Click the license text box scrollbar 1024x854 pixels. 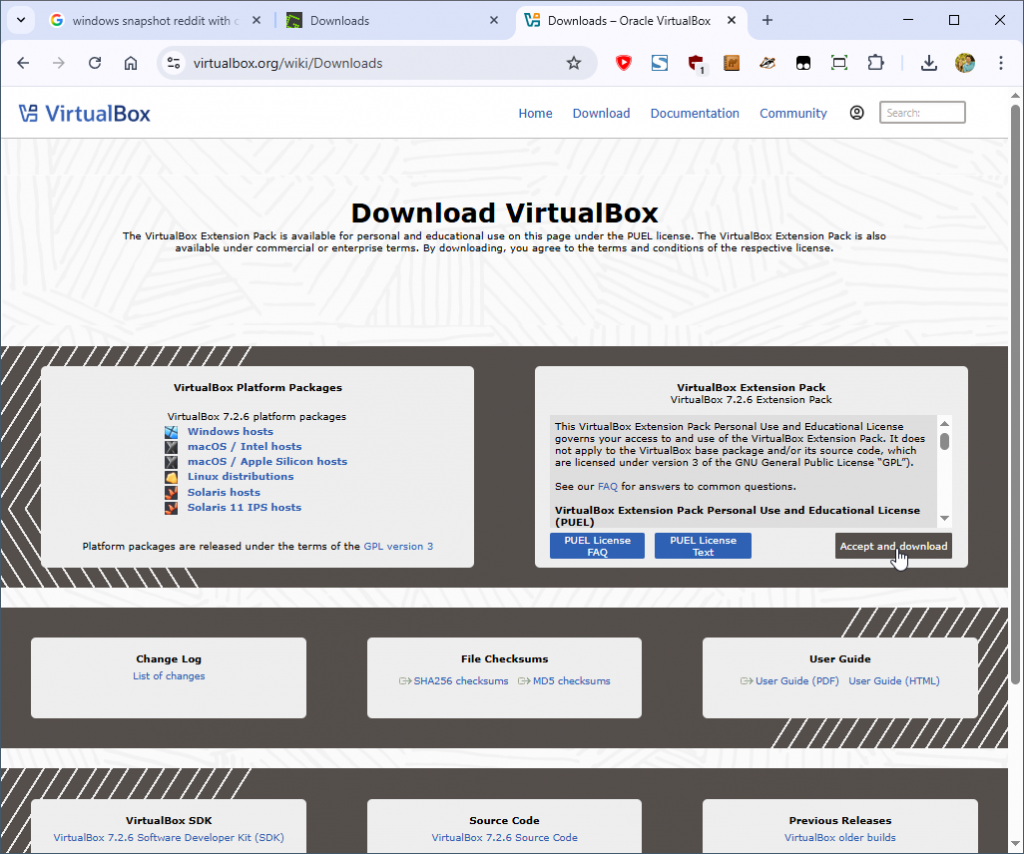coord(944,470)
